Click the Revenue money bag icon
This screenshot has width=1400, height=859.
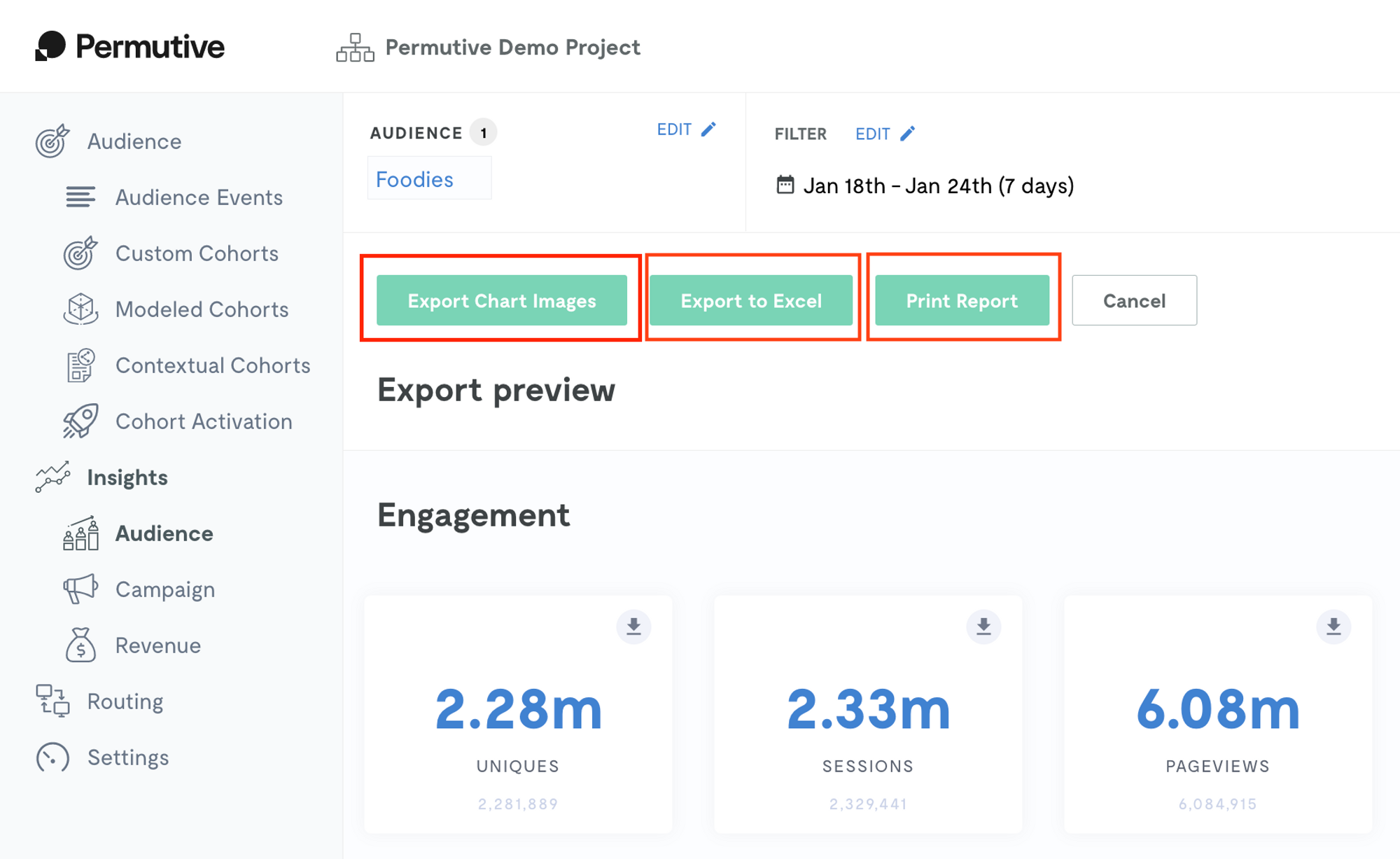80,645
